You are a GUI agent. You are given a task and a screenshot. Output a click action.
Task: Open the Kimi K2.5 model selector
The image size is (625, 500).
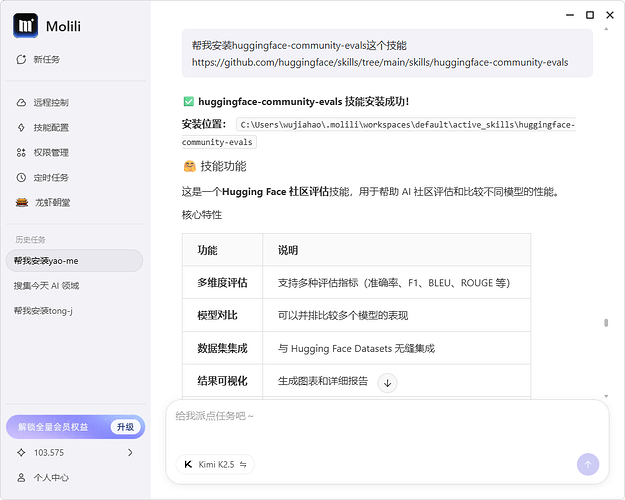click(215, 465)
